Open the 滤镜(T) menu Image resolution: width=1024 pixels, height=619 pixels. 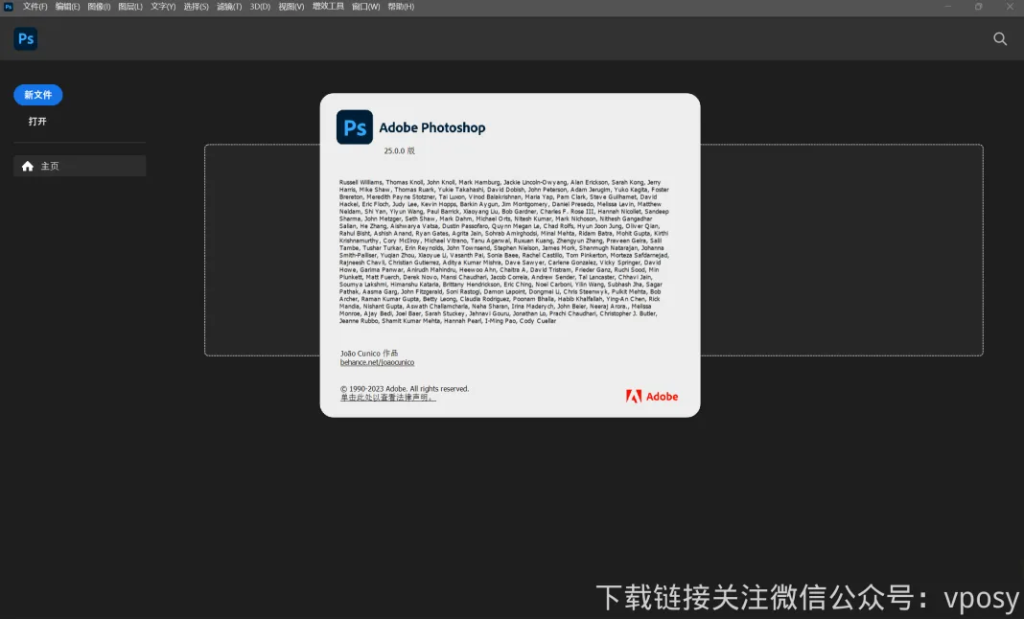(229, 7)
